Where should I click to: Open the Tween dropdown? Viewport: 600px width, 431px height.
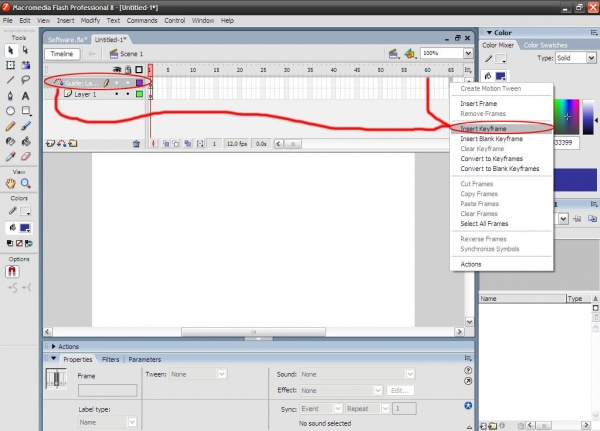coord(222,374)
